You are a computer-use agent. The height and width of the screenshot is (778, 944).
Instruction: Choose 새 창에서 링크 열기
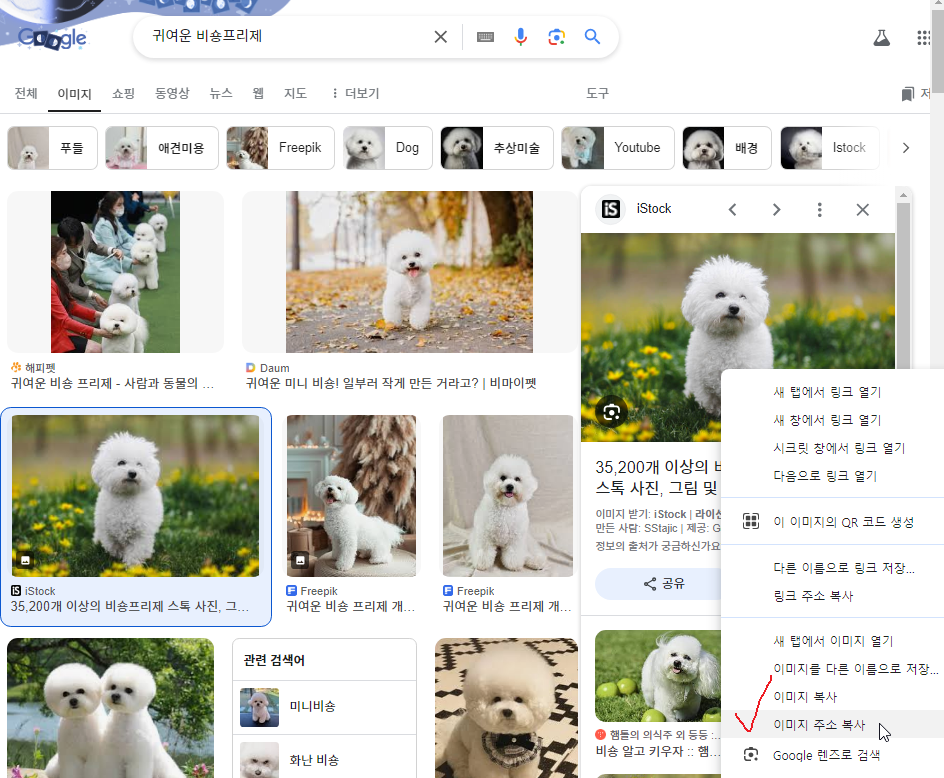click(832, 420)
